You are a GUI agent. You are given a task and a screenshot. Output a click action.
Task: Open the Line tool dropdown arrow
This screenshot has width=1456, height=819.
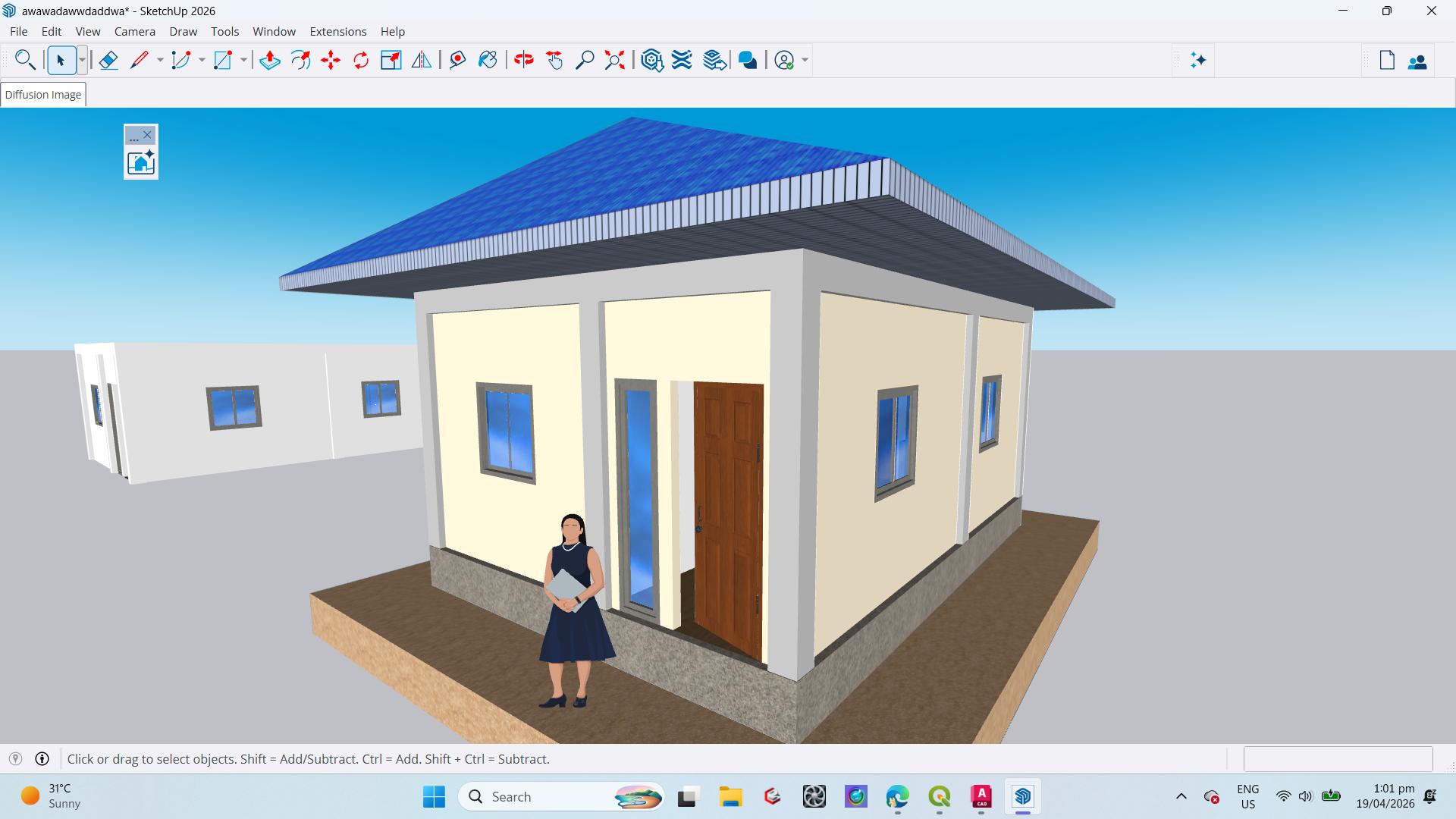click(160, 60)
